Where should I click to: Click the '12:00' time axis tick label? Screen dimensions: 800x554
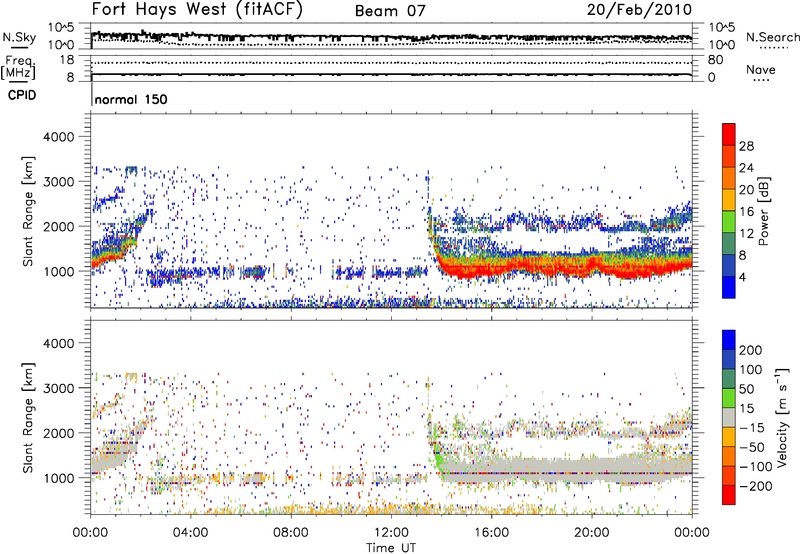pyautogui.click(x=391, y=533)
